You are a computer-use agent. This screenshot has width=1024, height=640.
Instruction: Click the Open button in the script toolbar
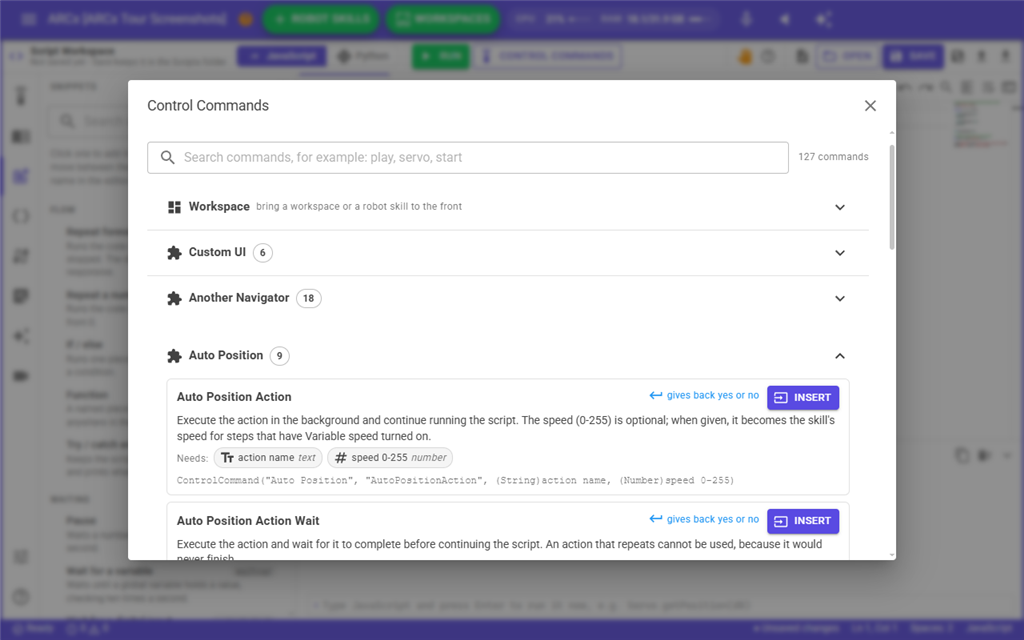pos(846,57)
